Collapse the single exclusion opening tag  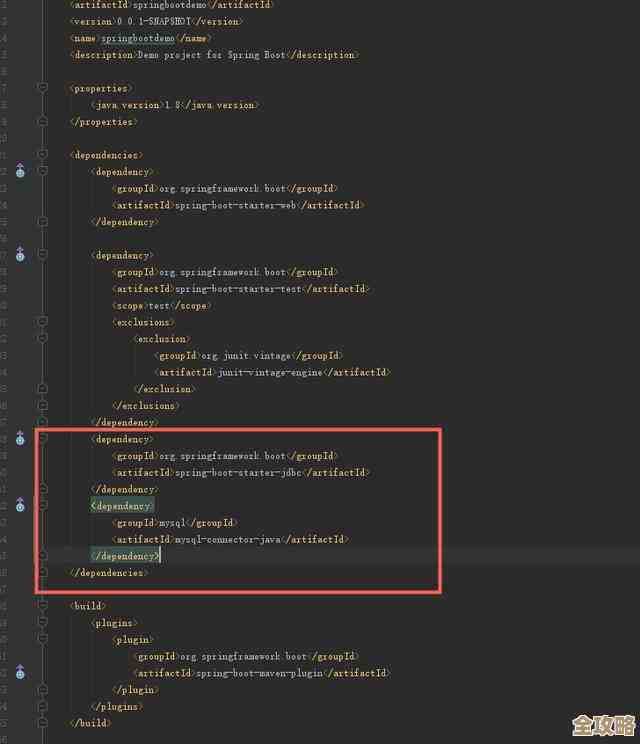pos(43,338)
